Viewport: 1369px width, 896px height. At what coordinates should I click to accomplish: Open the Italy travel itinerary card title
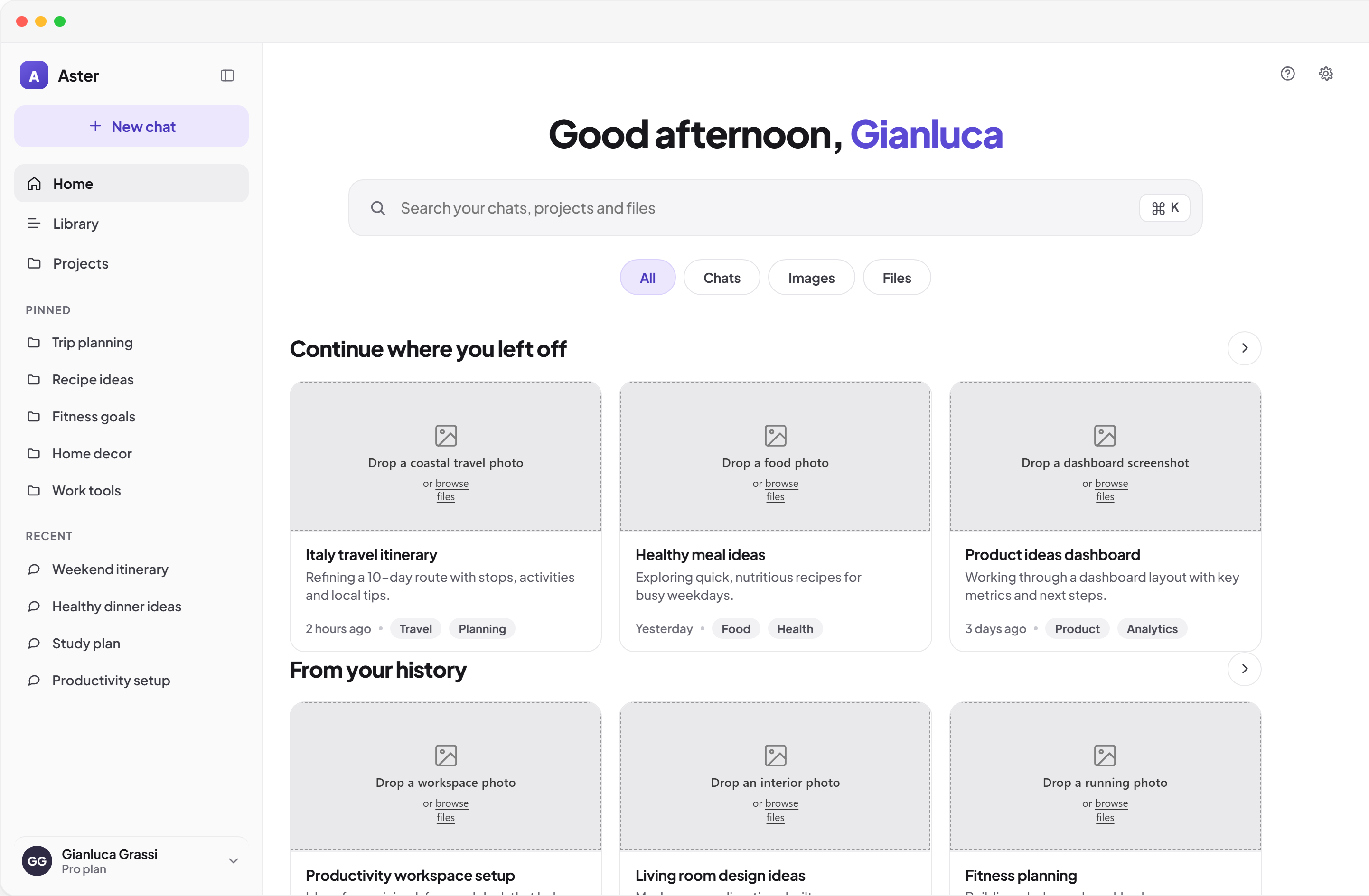[371, 555]
